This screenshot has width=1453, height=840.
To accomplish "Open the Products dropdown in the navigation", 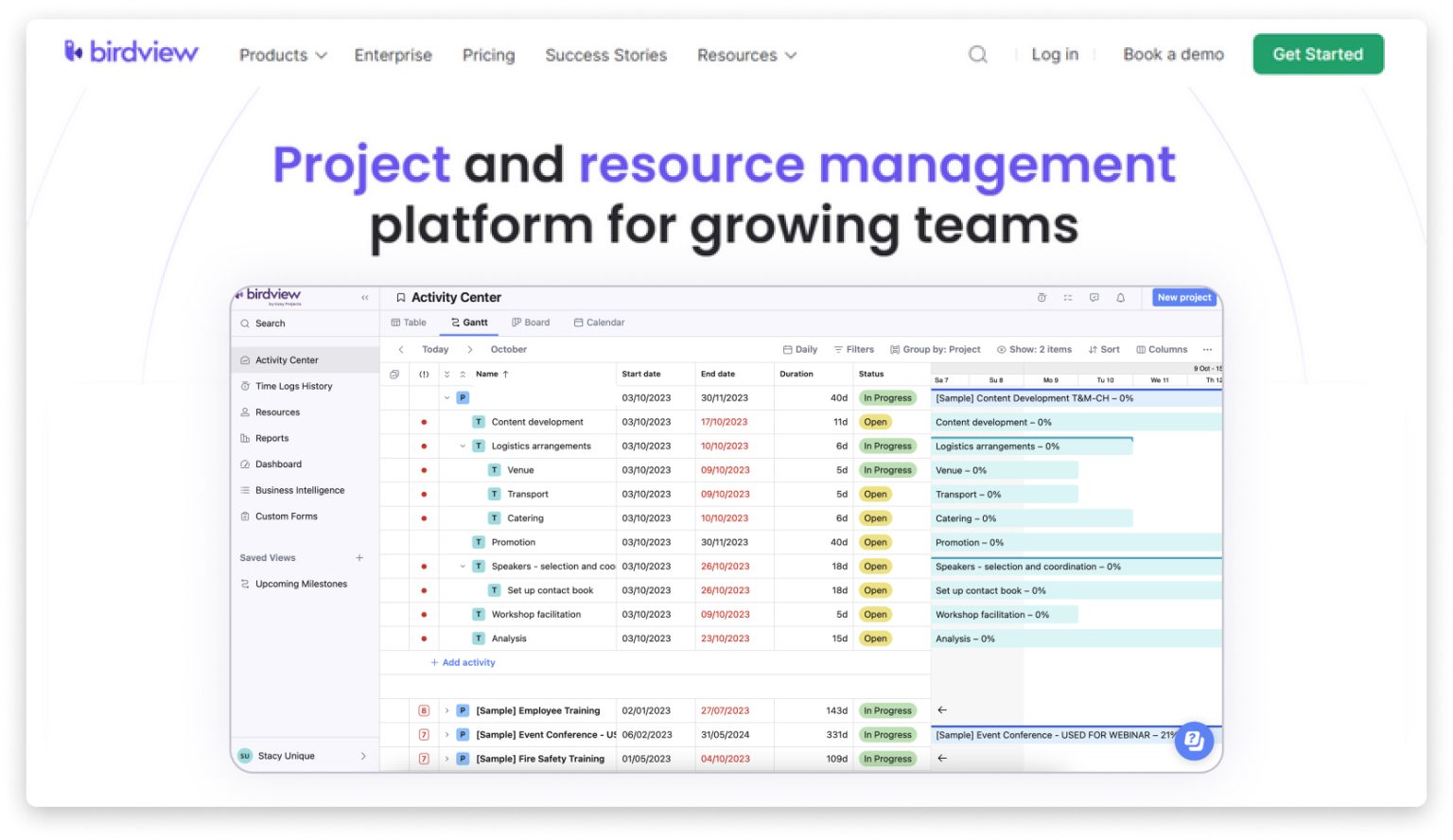I will point(281,55).
